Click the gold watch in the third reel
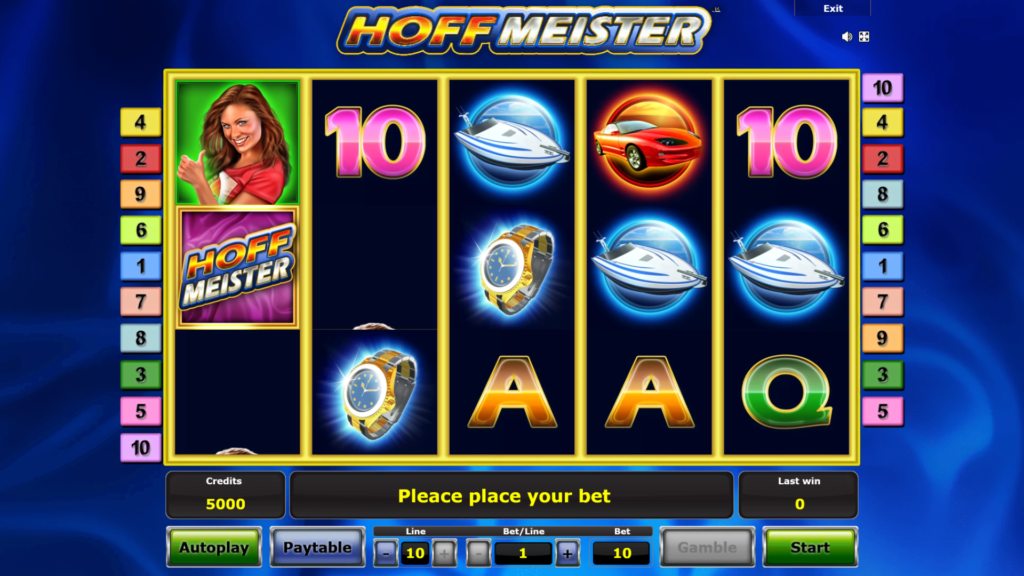The height and width of the screenshot is (576, 1024). [x=513, y=268]
